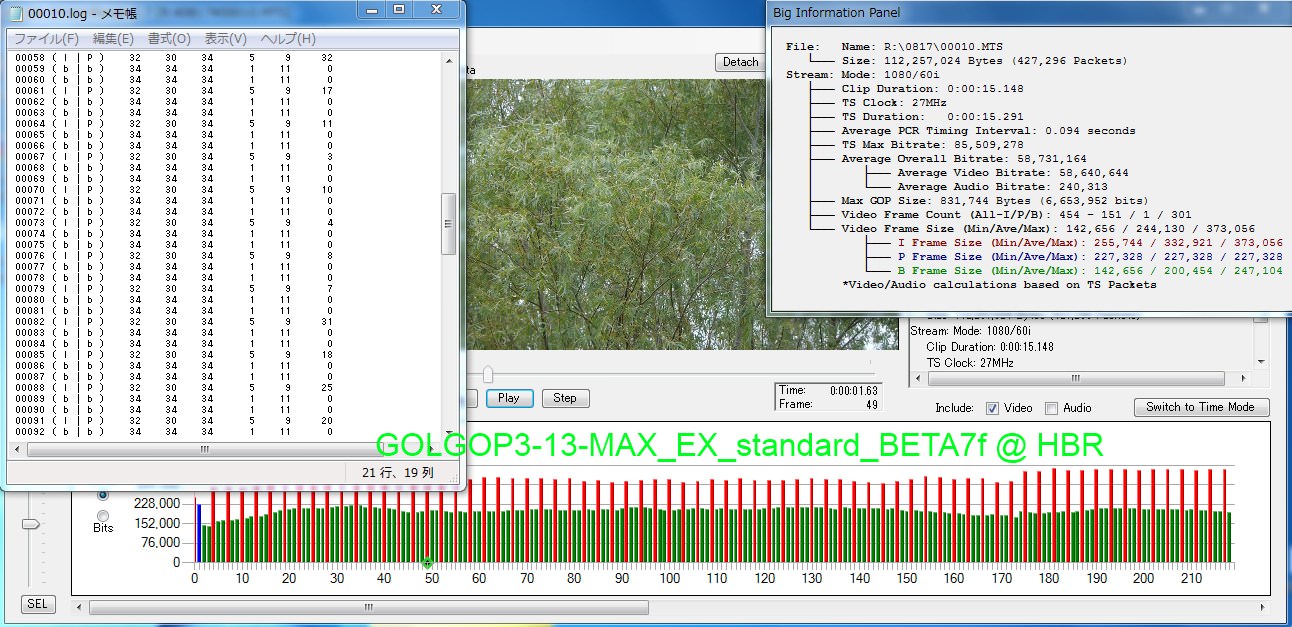Select the Bits radio button
The width and height of the screenshot is (1292, 627).
tap(103, 515)
